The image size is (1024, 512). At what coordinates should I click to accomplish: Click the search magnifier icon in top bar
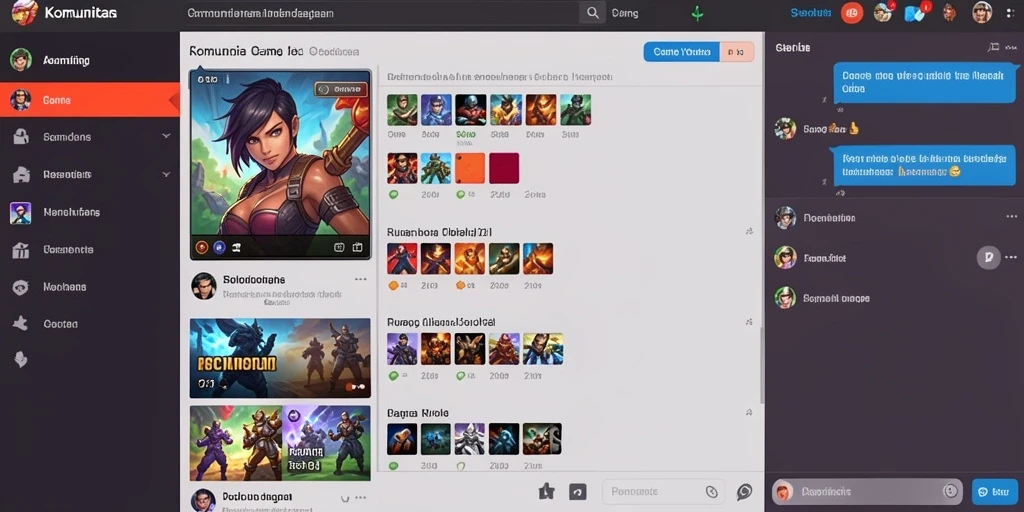(592, 12)
